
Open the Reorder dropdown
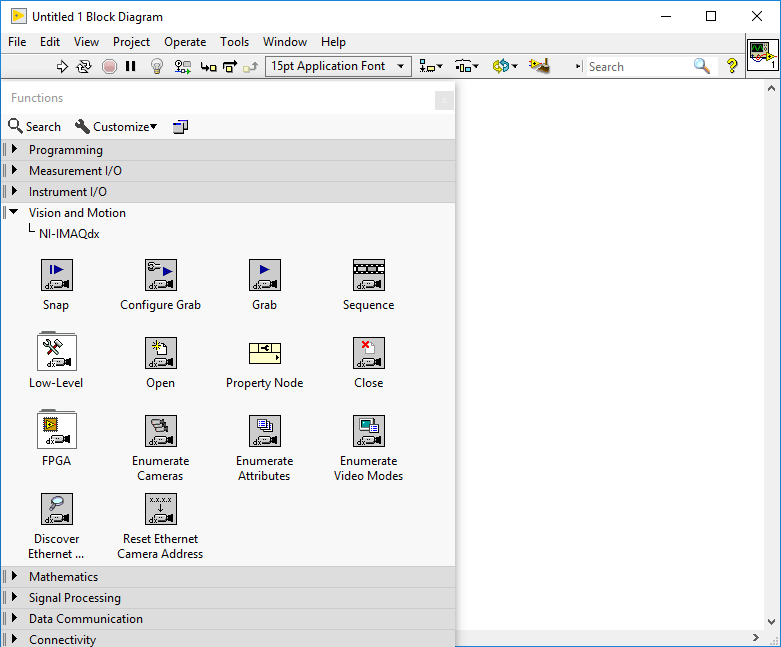[x=505, y=66]
